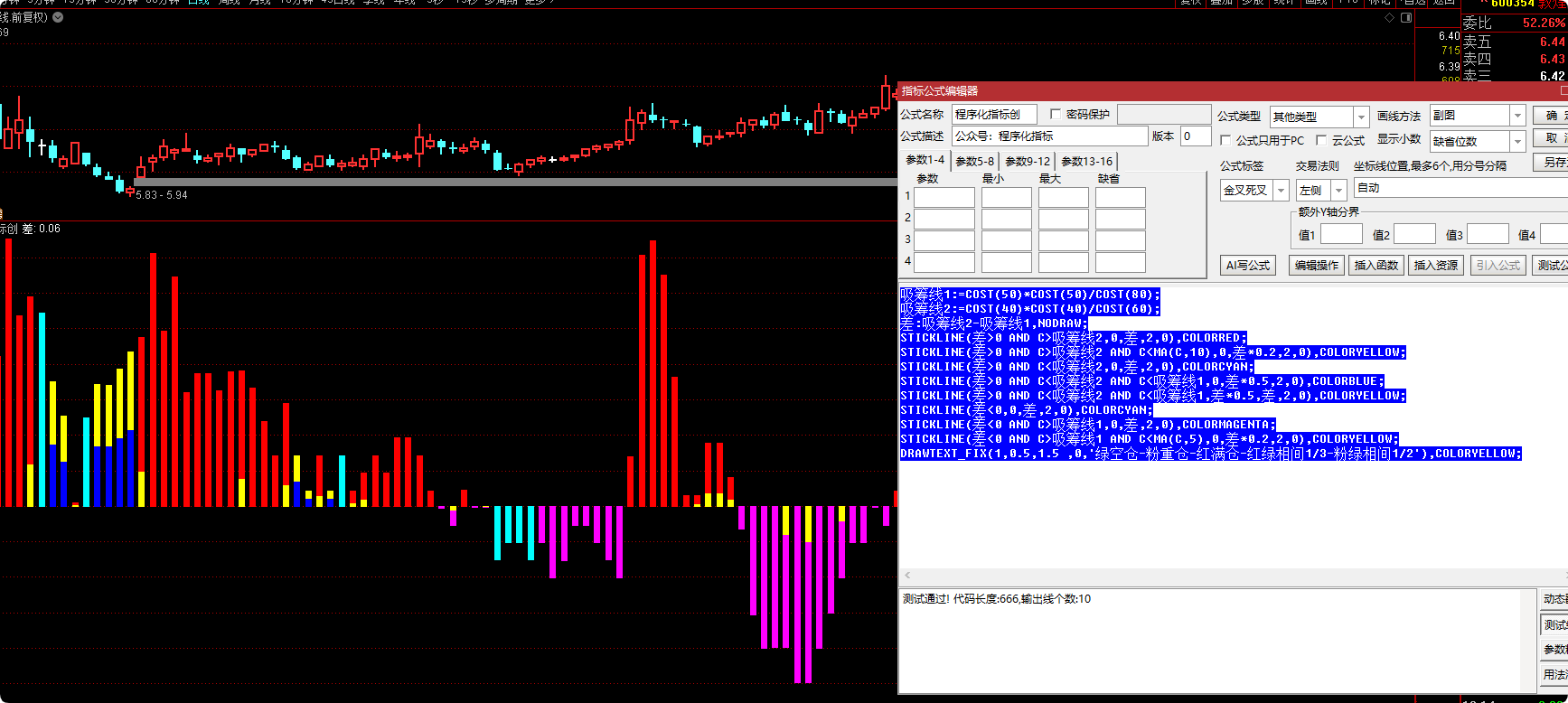
Task: Click the horizontal scrollbar's left arrow
Action: tap(907, 575)
